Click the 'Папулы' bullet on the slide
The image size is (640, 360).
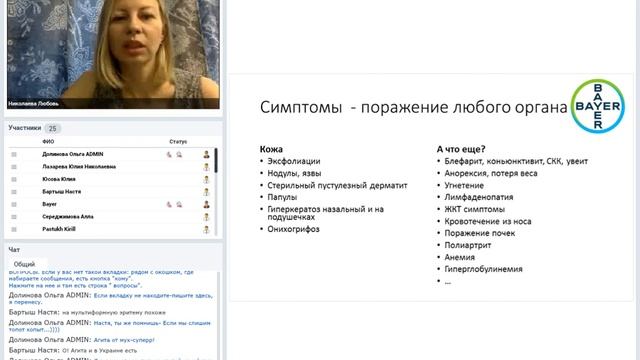pyautogui.click(x=282, y=197)
